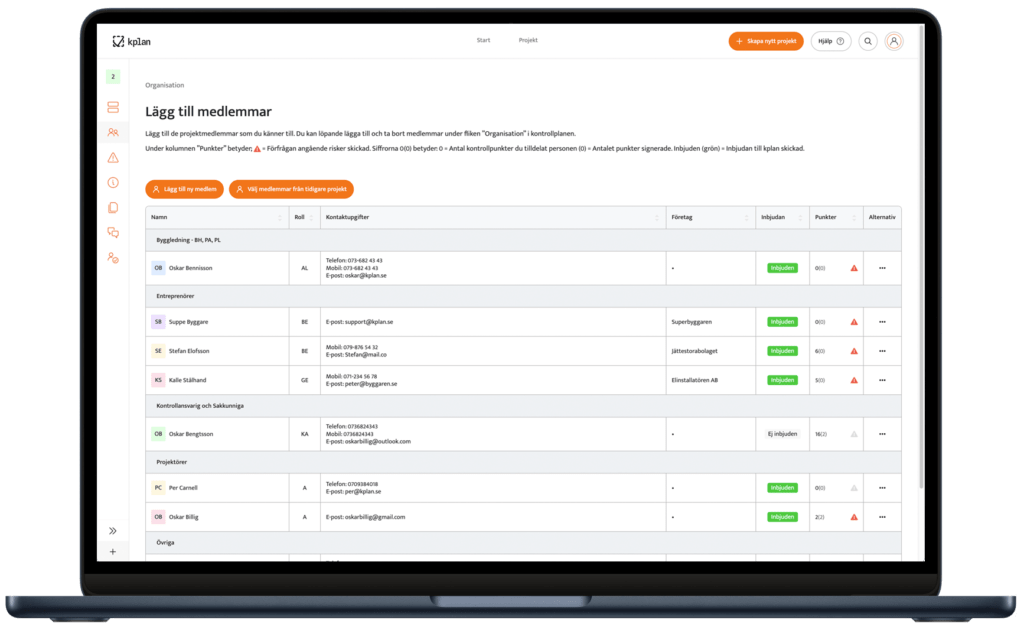The height and width of the screenshot is (630, 1024).
Task: Open the members icon in the sidebar
Action: click(113, 132)
